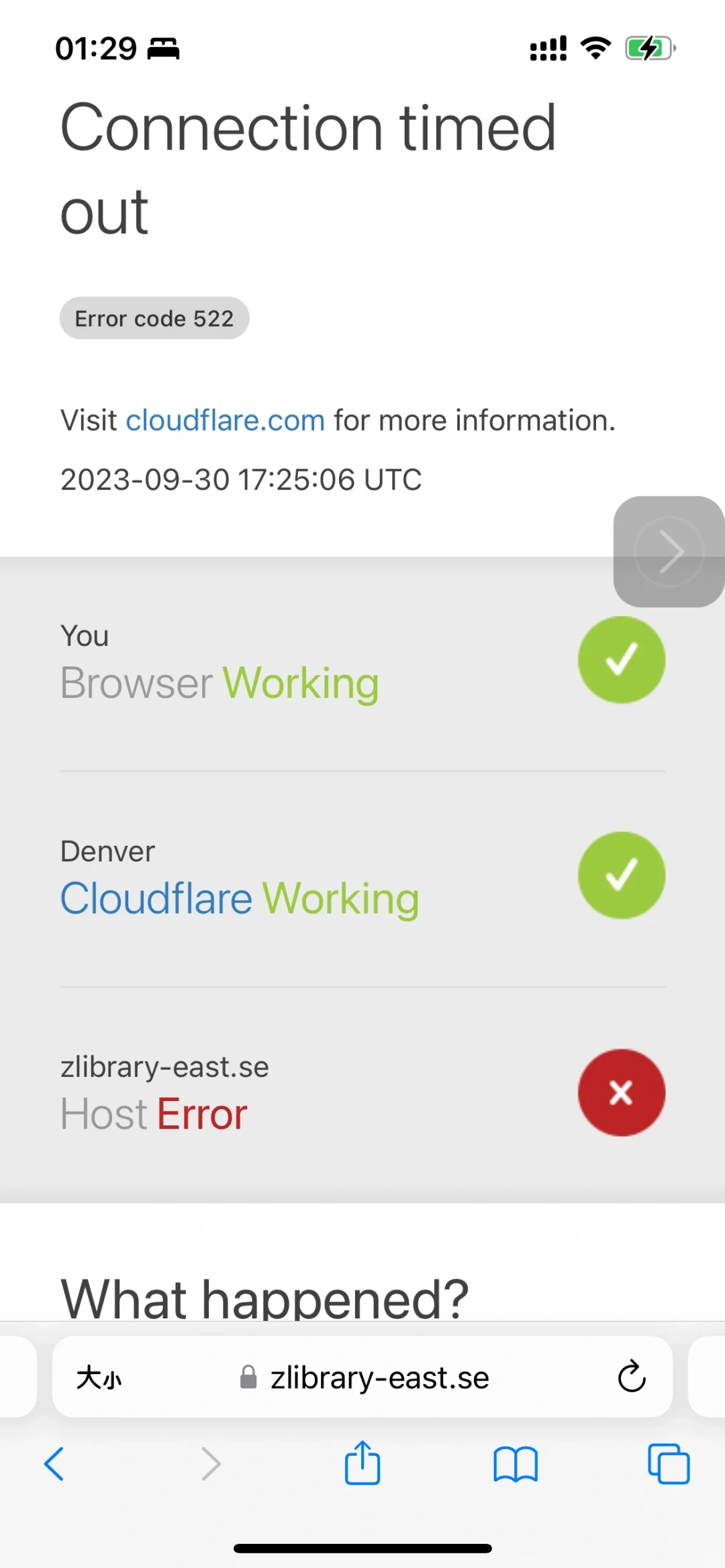Tap the Wi-Fi status icon

595,48
